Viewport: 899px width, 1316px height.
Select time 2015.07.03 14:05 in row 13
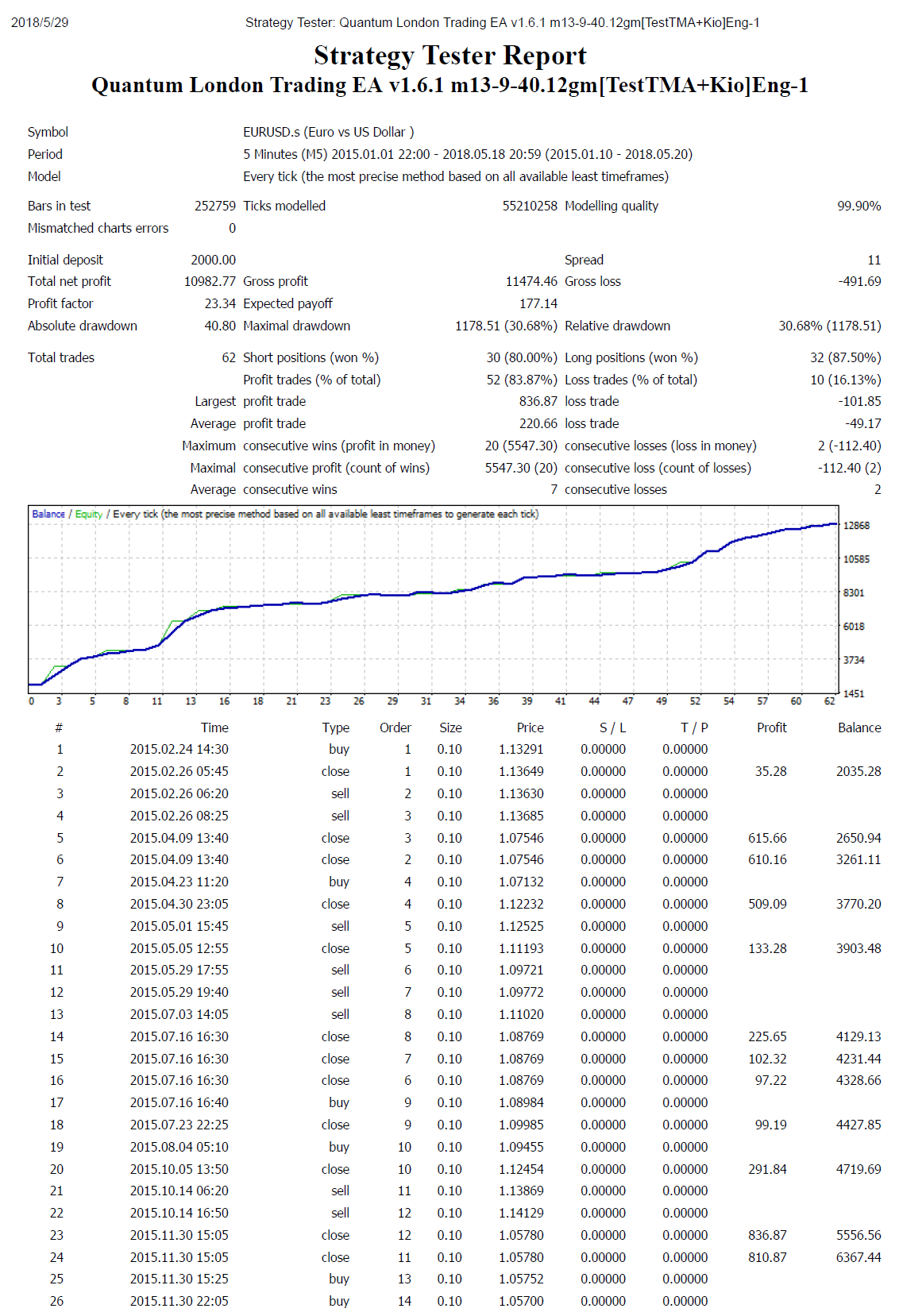pyautogui.click(x=179, y=1014)
